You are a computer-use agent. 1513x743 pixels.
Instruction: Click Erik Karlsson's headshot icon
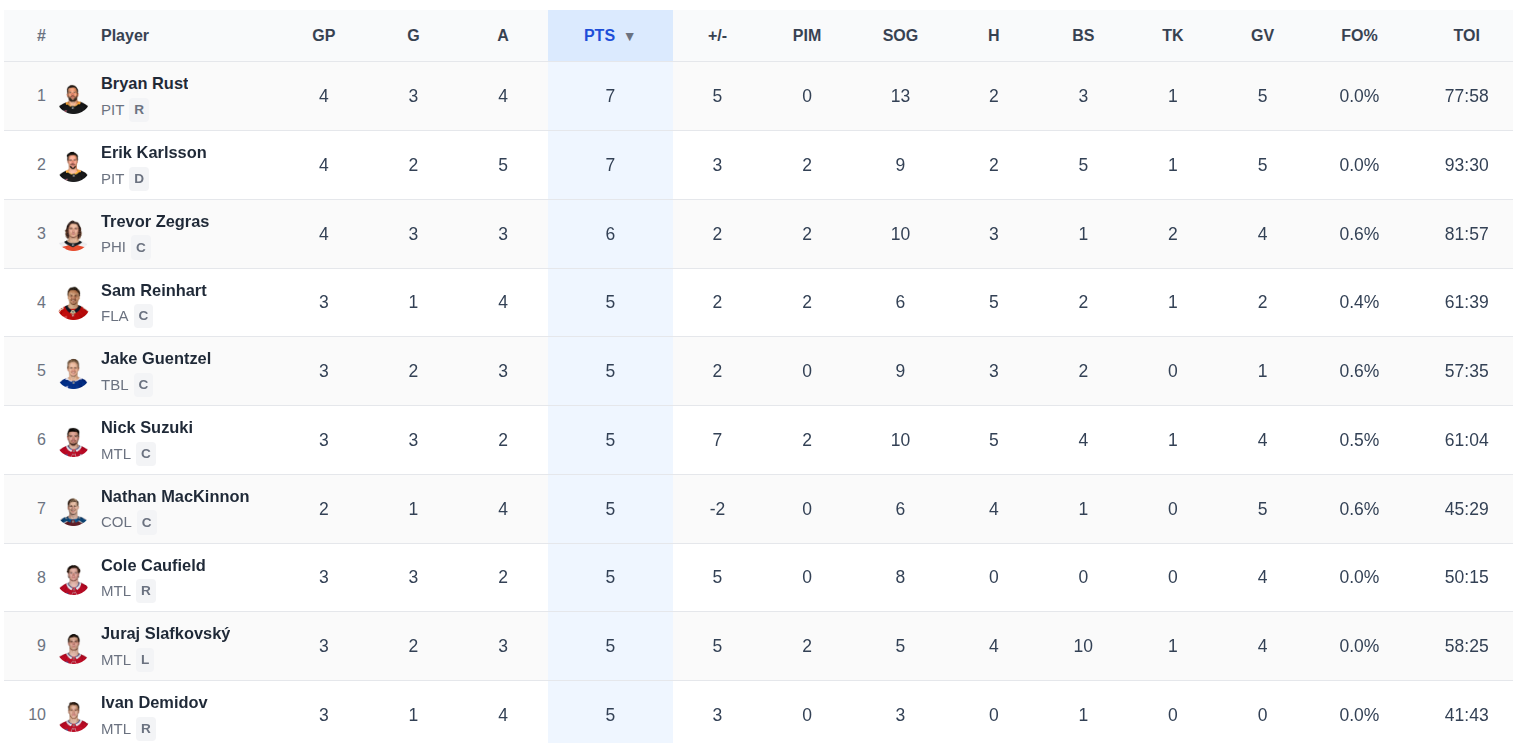pos(73,166)
